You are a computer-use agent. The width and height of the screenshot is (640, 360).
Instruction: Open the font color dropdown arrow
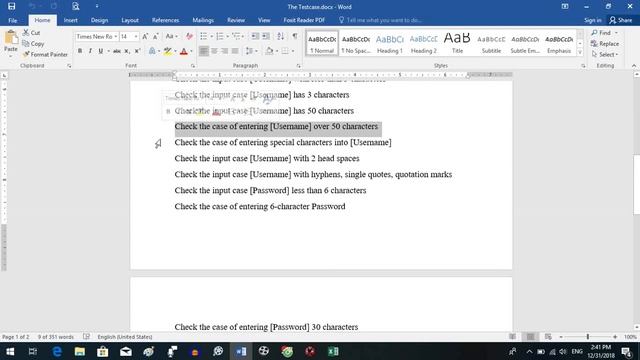pos(191,51)
